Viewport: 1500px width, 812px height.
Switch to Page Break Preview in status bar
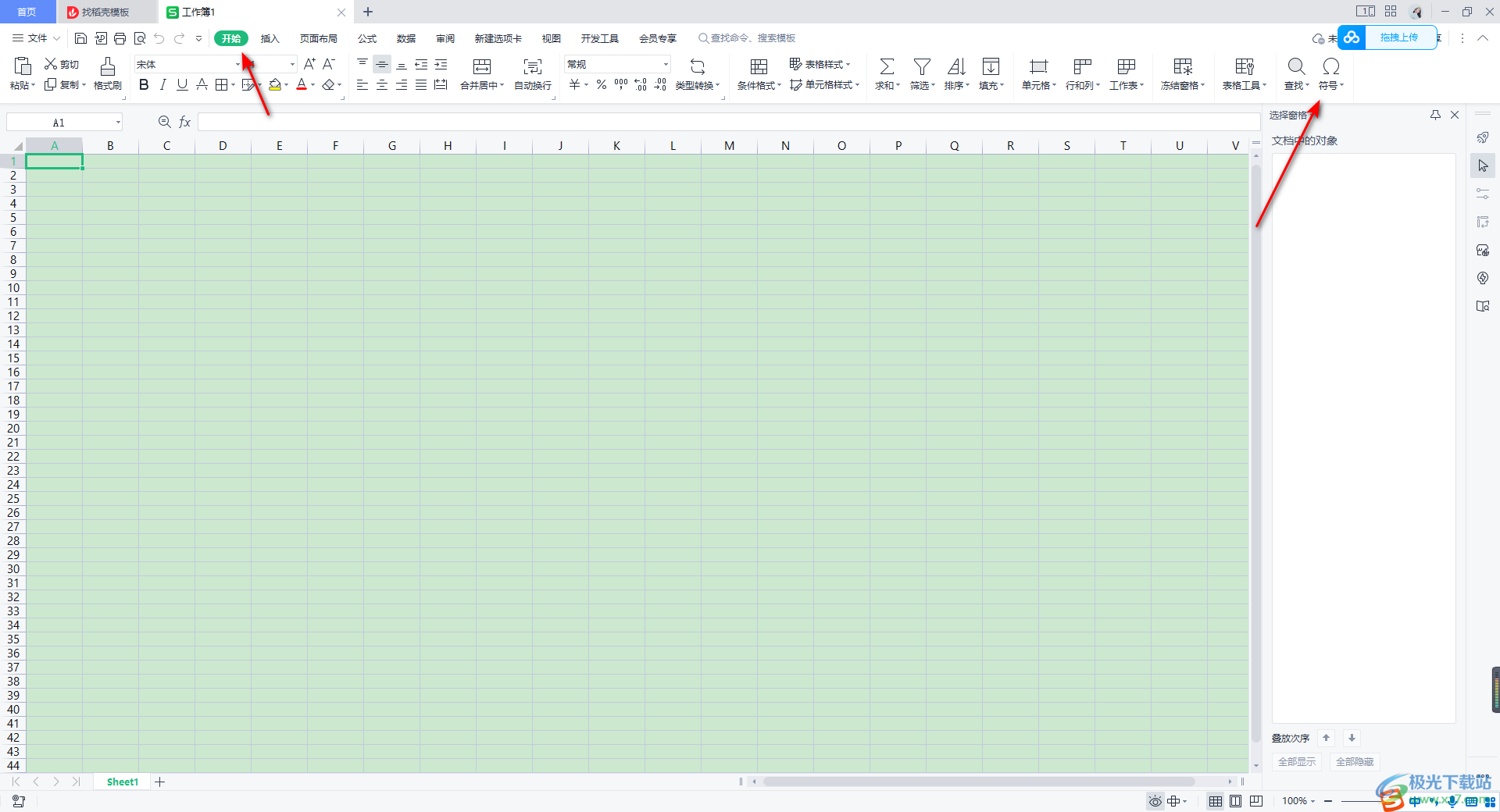pos(1256,801)
